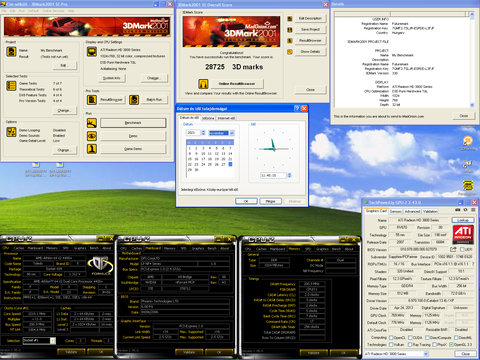Image resolution: width=480 pixels, height=360 pixels.
Task: Open the Socket #1 selection dropdown in CPU-Z
Action: point(52,340)
